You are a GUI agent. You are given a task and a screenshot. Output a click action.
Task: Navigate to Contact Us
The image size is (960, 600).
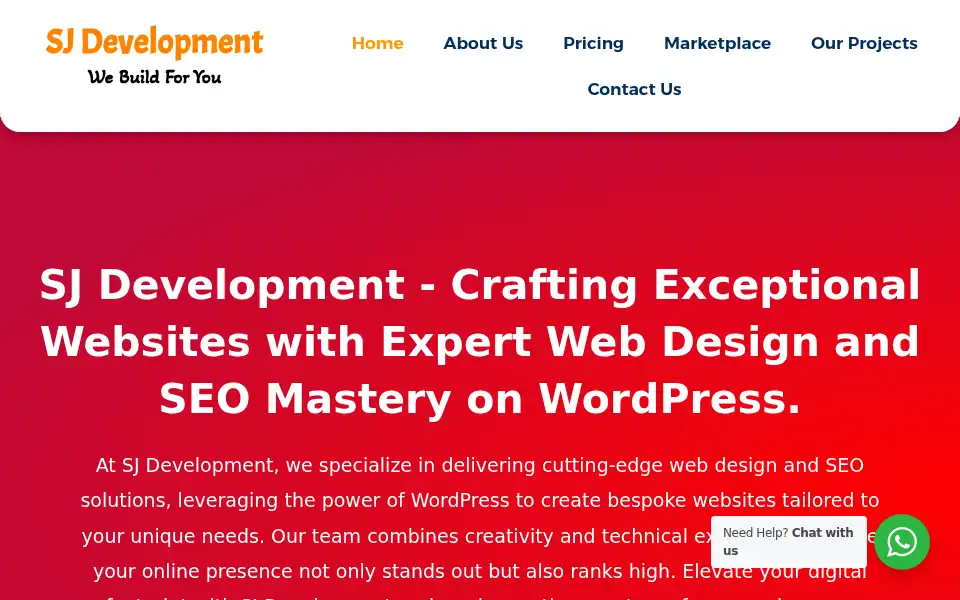point(634,89)
